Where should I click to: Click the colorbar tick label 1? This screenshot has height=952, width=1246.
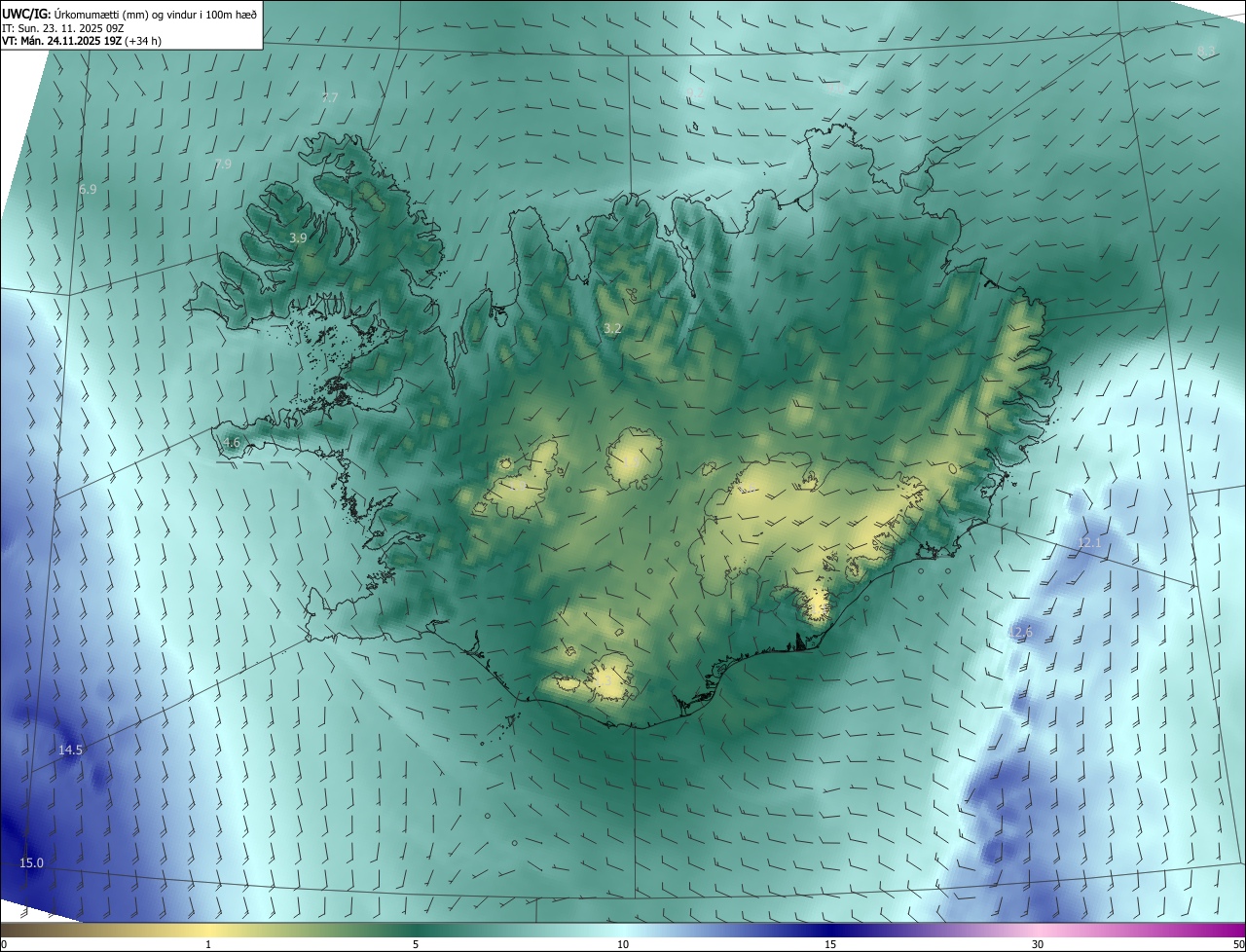click(209, 944)
